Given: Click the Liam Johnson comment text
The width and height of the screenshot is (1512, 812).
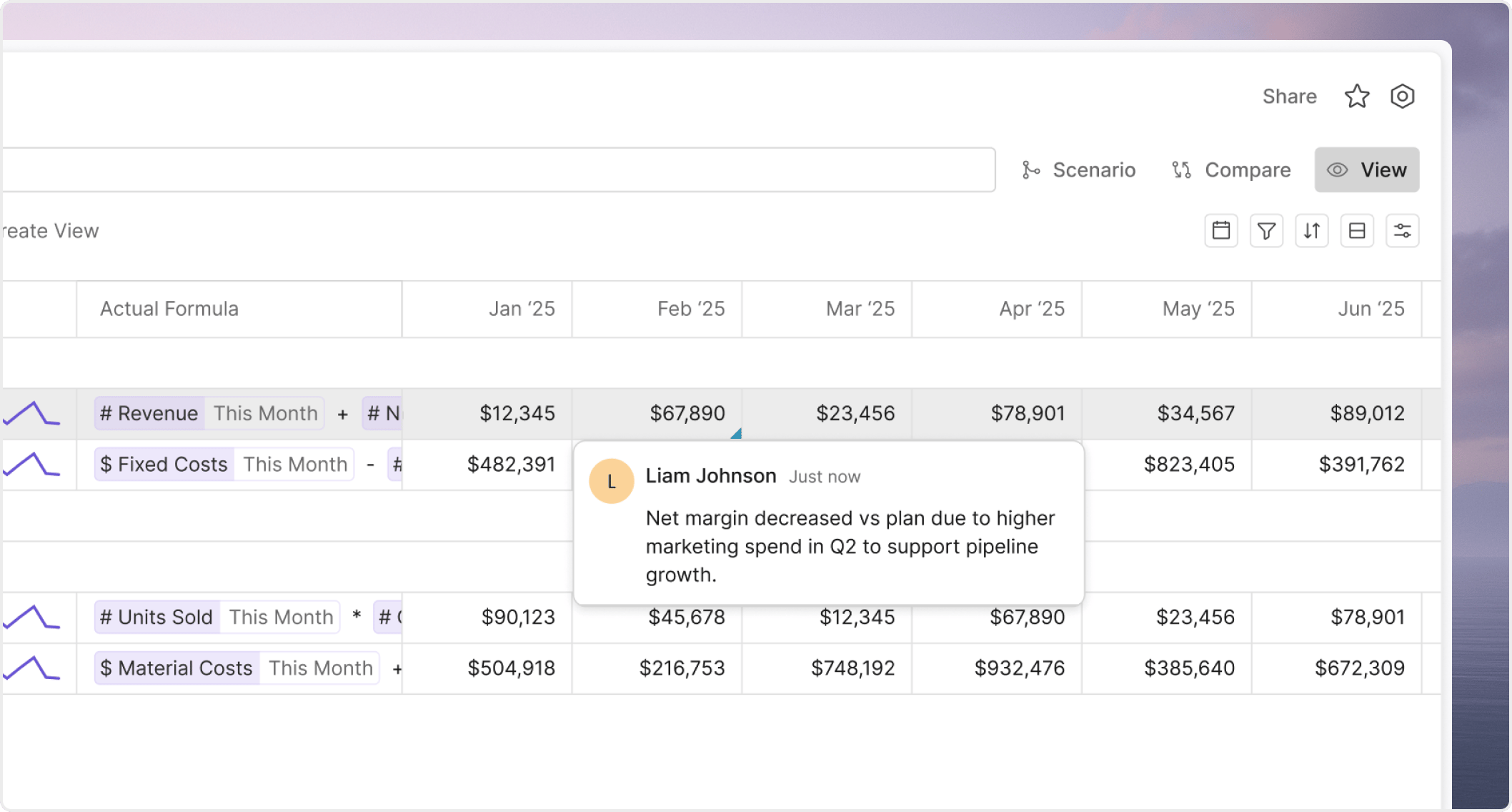Looking at the screenshot, I should 850,547.
